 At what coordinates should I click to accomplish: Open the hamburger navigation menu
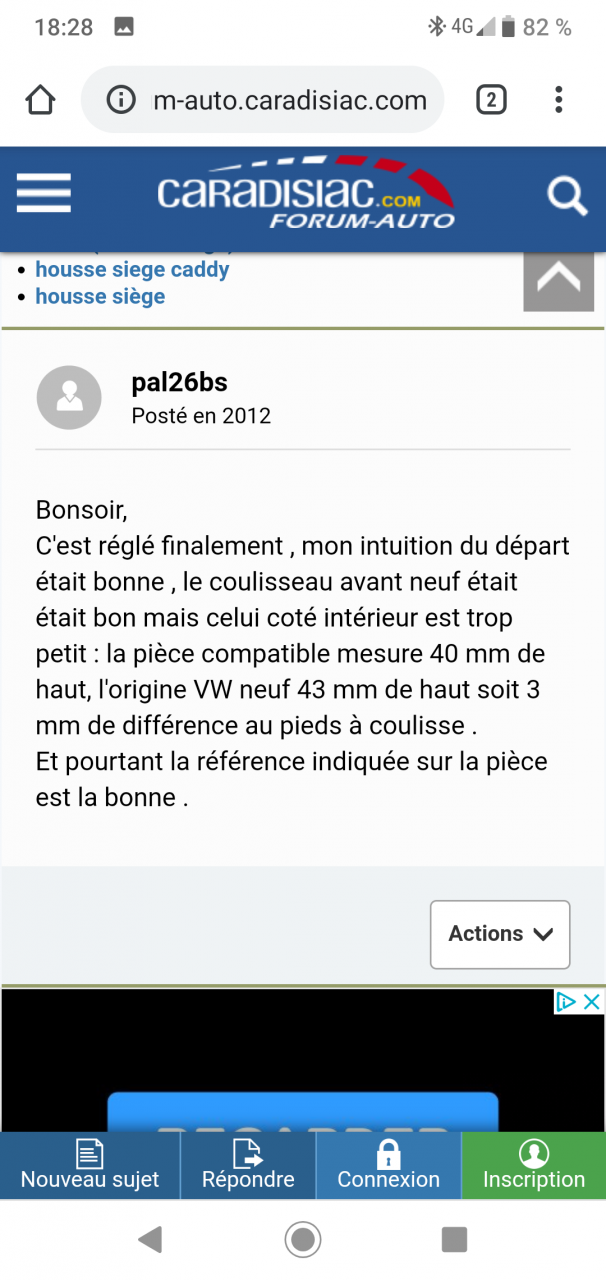(x=44, y=193)
